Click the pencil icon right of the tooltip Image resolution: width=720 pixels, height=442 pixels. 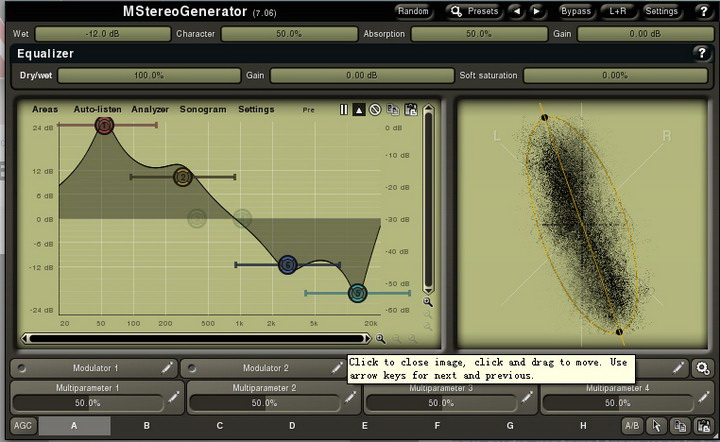[x=678, y=368]
